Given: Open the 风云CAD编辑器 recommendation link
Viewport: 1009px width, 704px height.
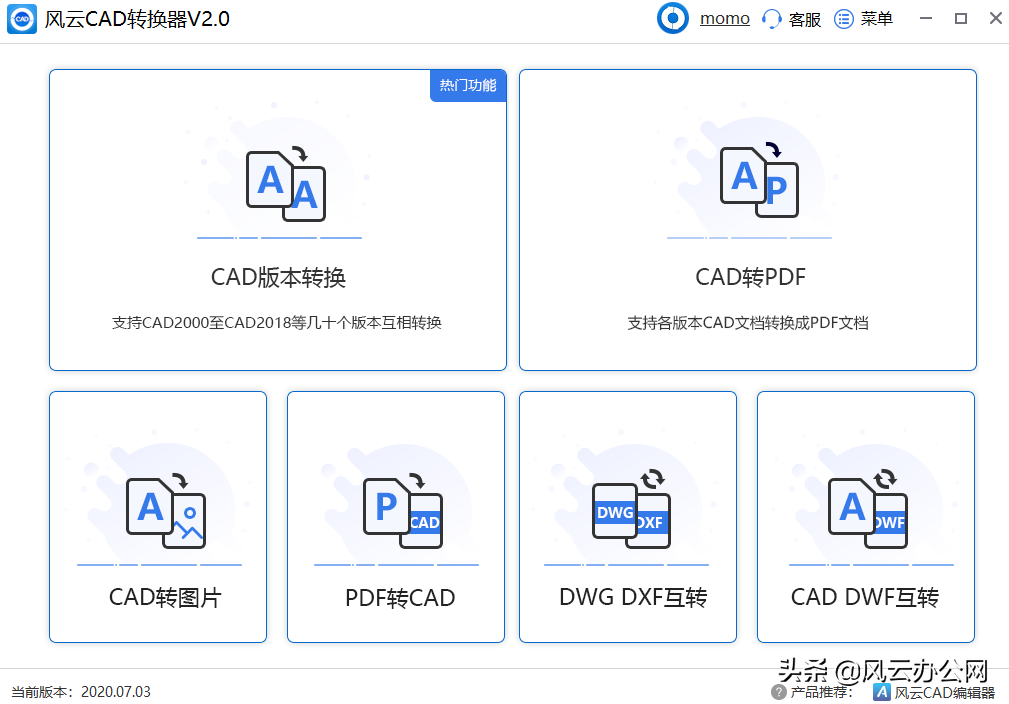Looking at the screenshot, I should coord(945,693).
